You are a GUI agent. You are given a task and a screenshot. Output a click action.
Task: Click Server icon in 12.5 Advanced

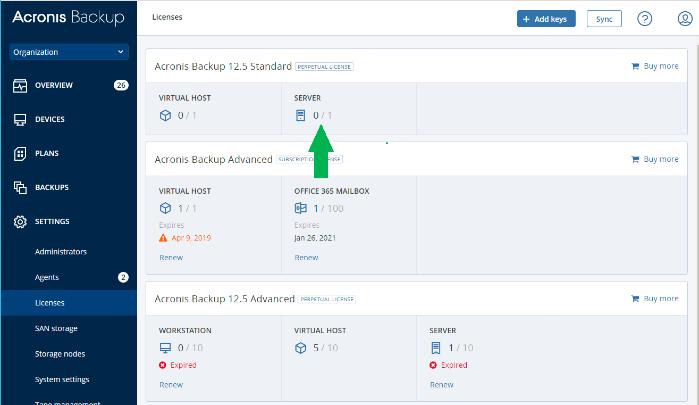[436, 348]
